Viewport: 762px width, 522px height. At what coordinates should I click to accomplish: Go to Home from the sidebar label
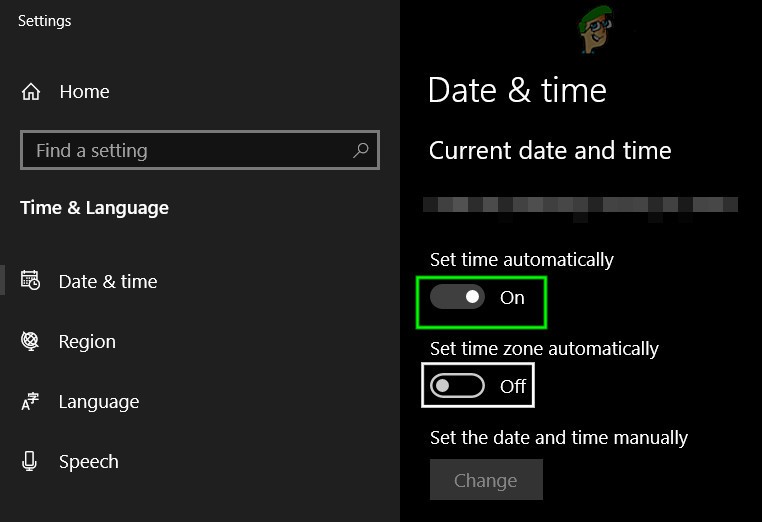(x=84, y=92)
